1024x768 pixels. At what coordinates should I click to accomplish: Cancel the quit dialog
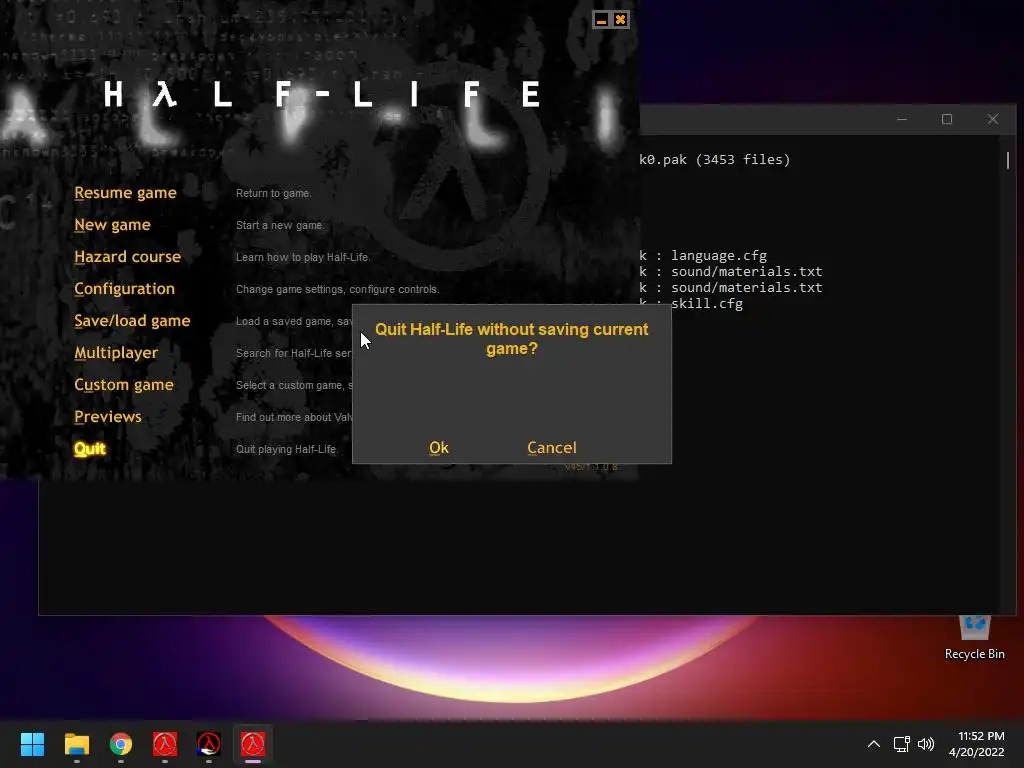point(552,448)
